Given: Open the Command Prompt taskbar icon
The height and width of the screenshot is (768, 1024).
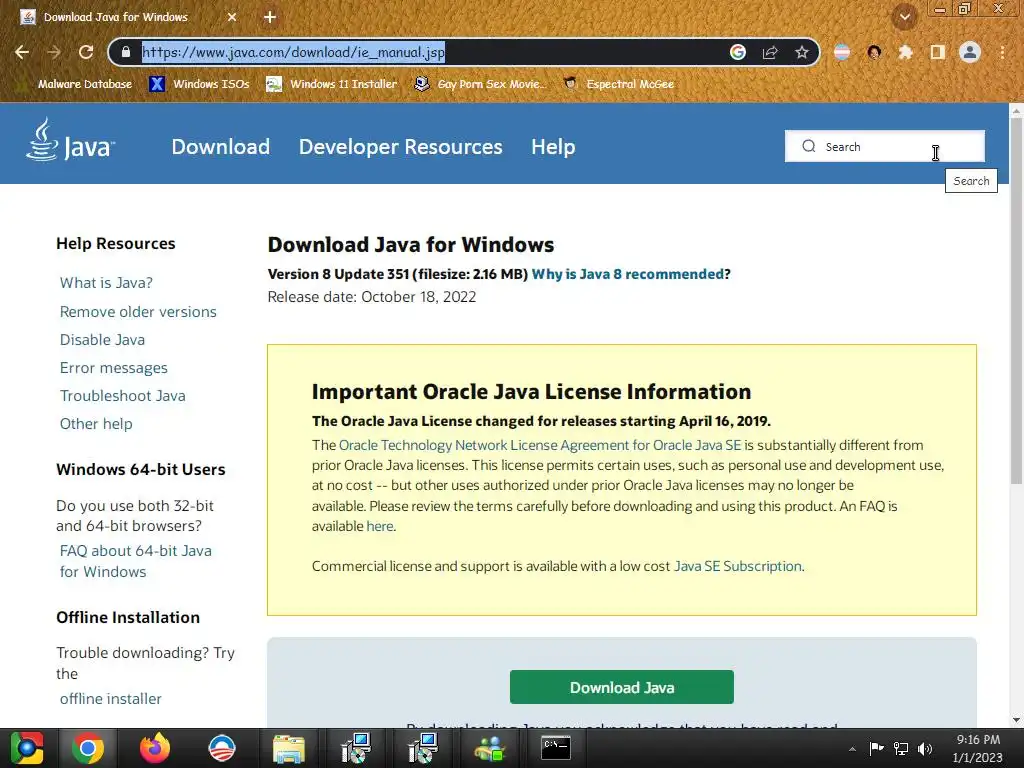Looking at the screenshot, I should coord(556,748).
